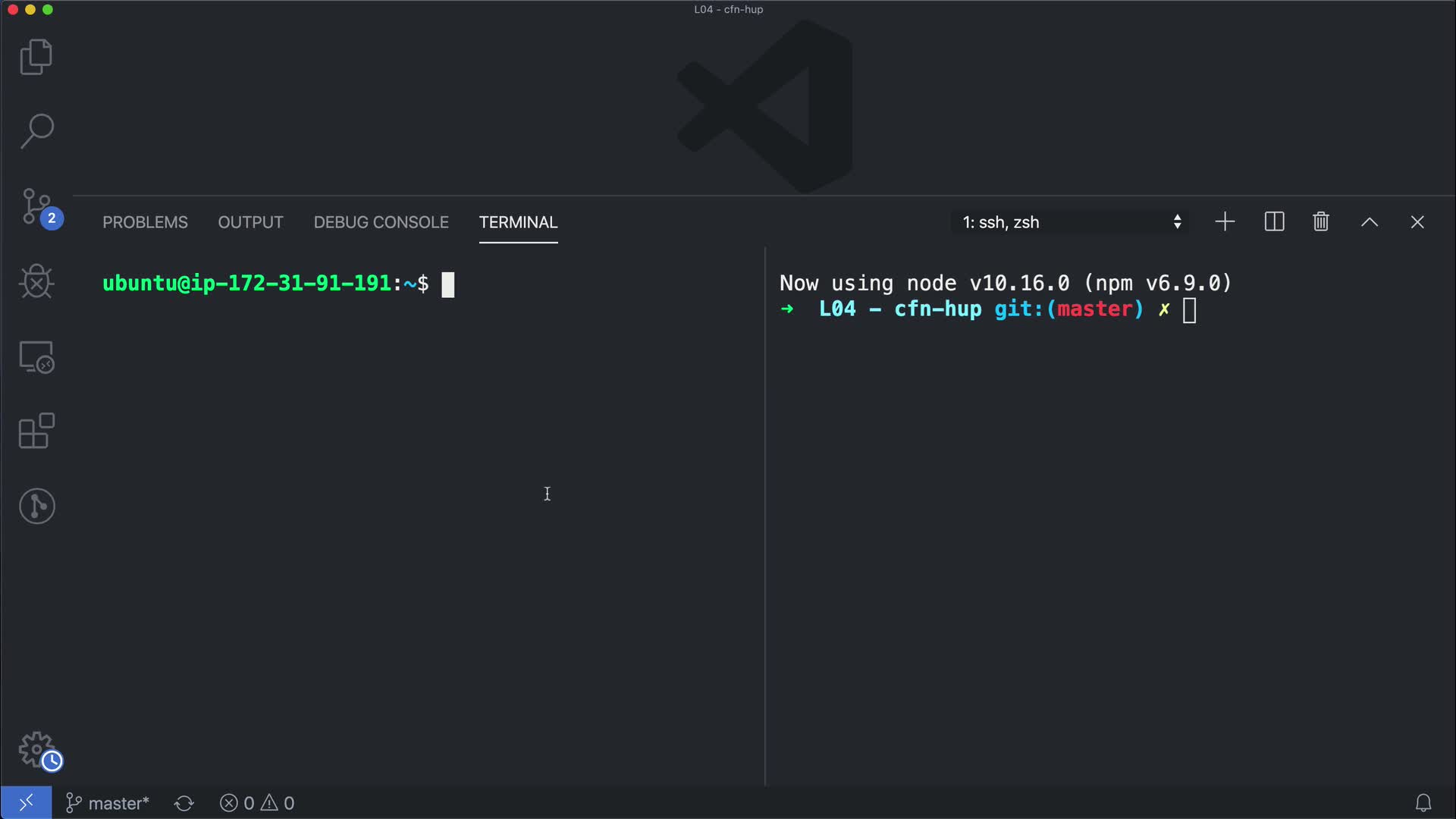Switch to the PROBLEMS tab
1456x819 pixels.
(145, 222)
